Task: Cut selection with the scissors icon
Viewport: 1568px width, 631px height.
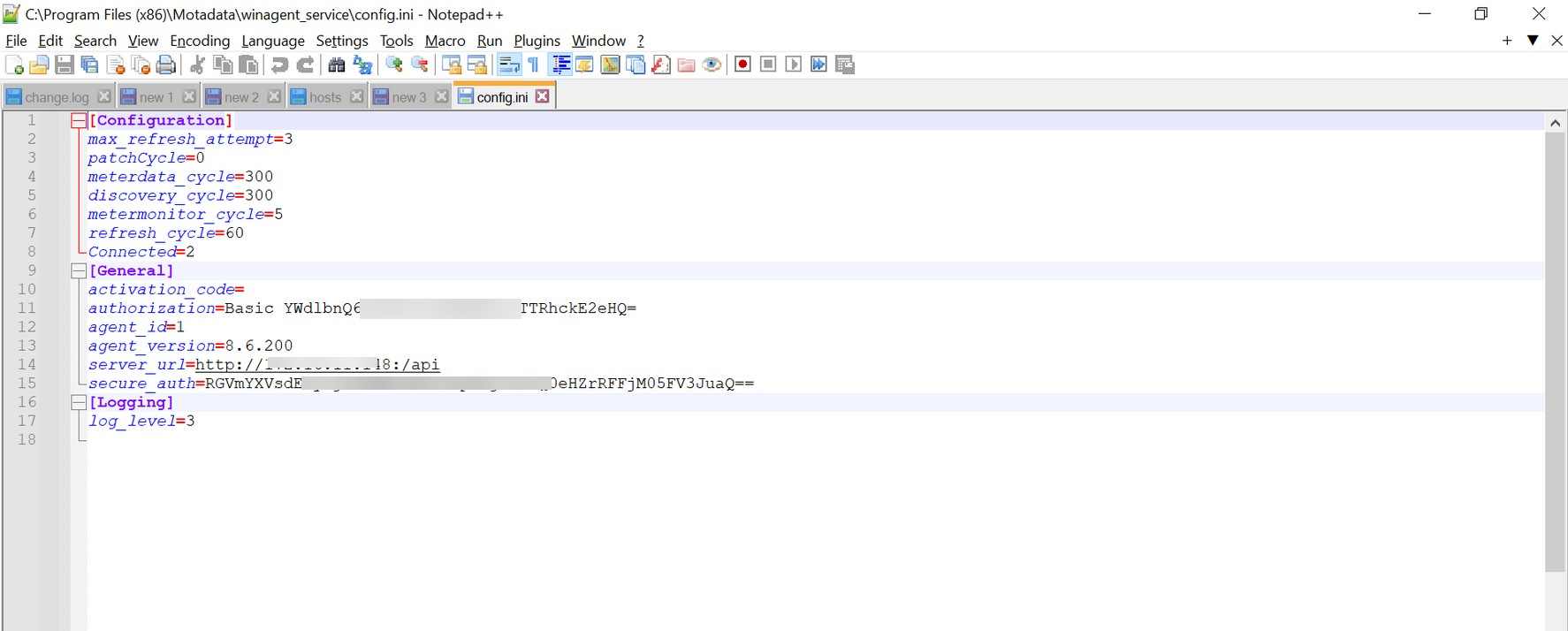Action: (197, 65)
